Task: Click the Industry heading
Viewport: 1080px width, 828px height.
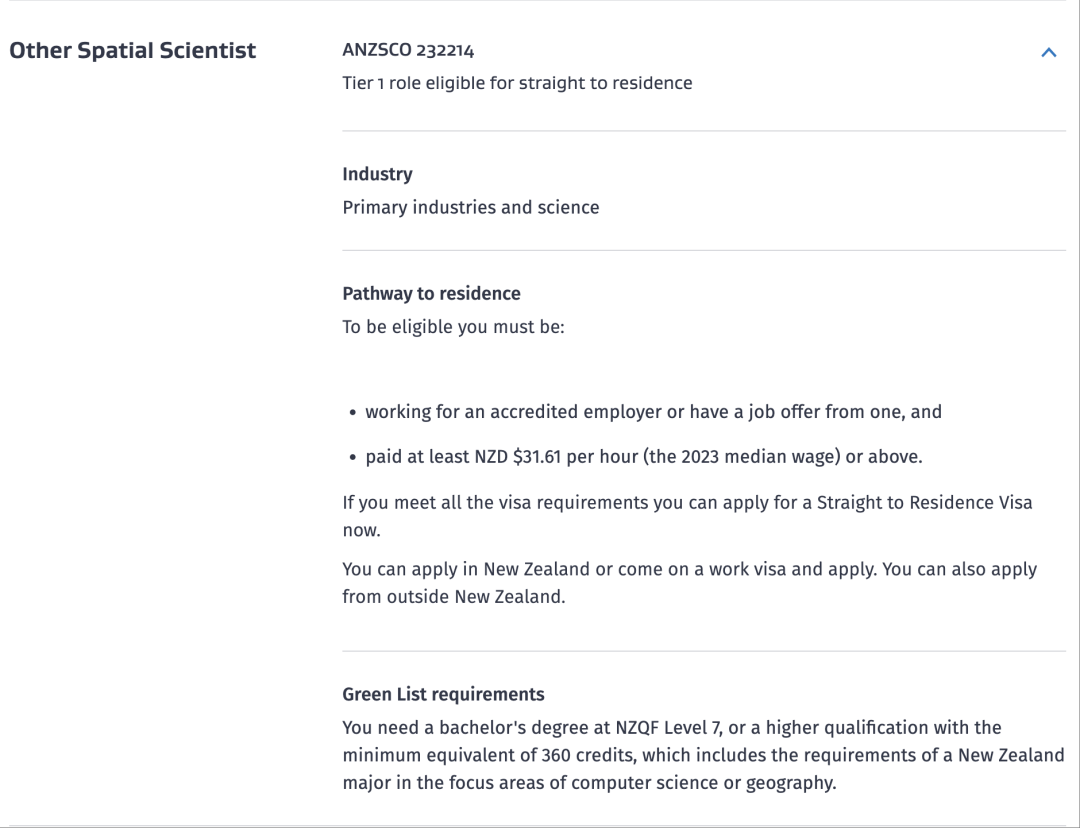Action: click(x=377, y=174)
